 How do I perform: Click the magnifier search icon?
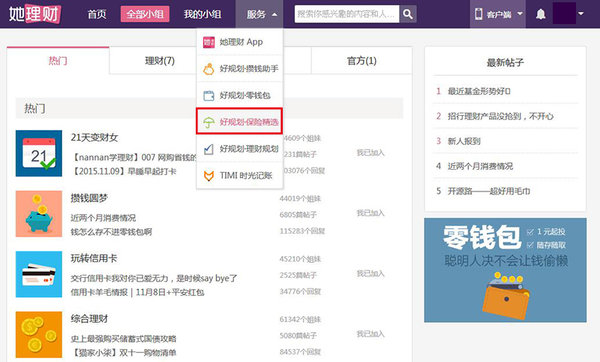tap(408, 14)
